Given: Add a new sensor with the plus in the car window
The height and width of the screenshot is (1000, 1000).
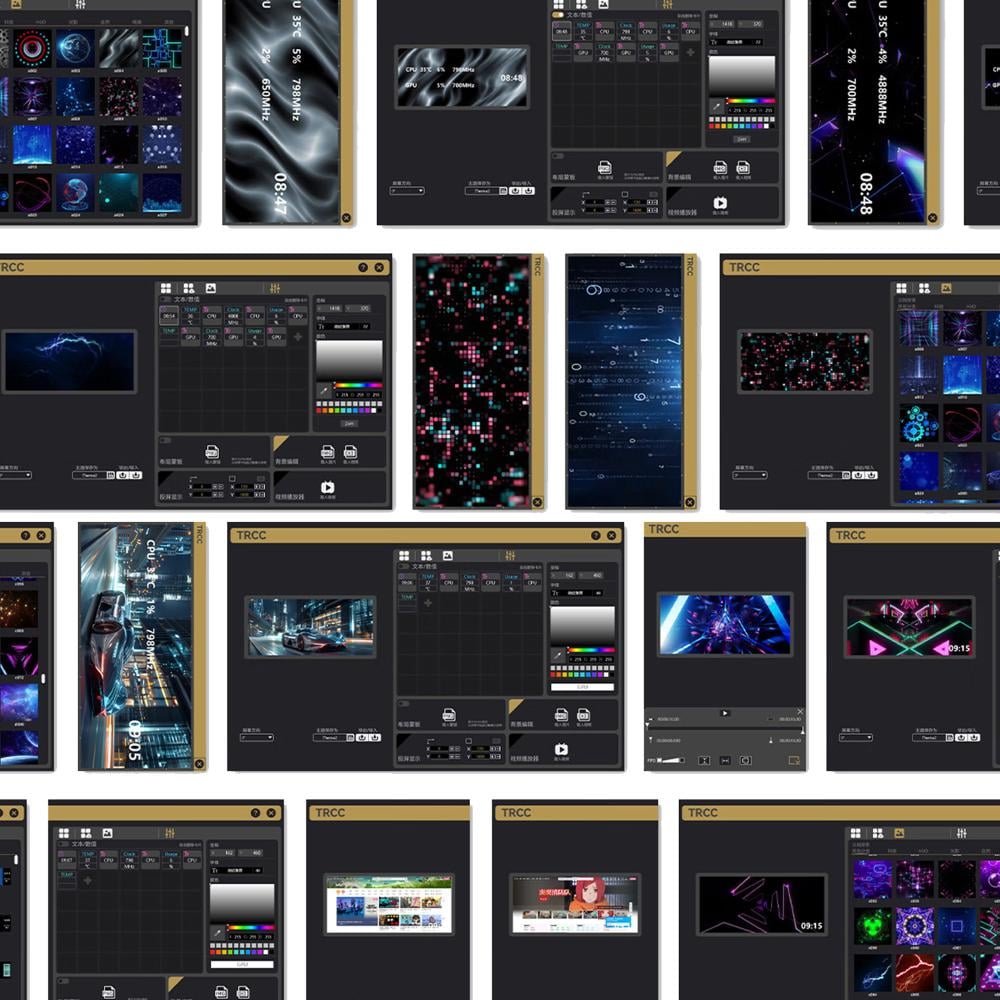Looking at the screenshot, I should point(428,602).
